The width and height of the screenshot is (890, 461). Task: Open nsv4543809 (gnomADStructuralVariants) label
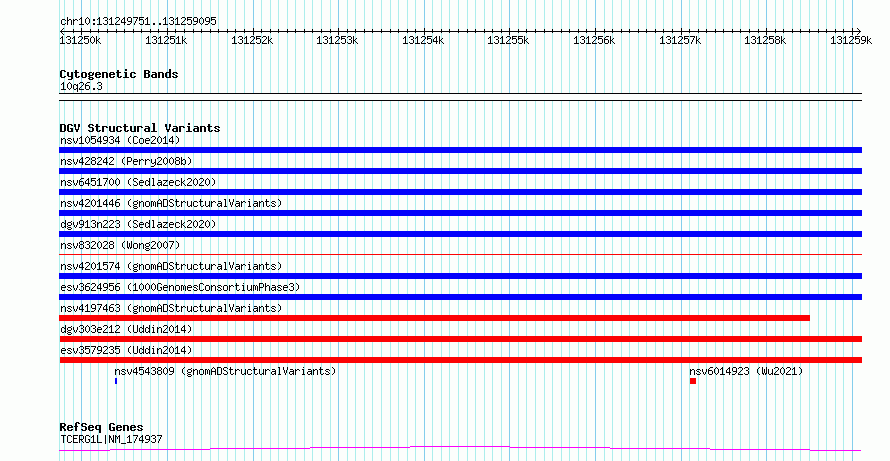pyautogui.click(x=225, y=371)
